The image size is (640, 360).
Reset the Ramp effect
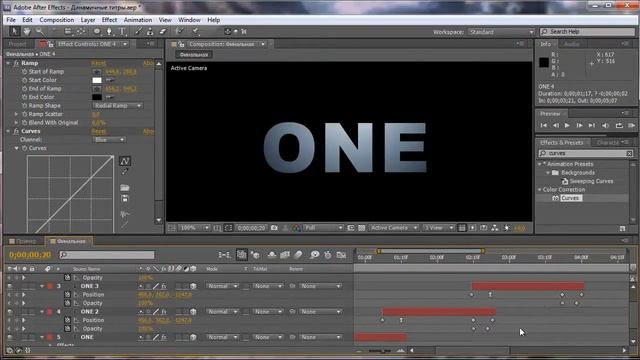click(x=98, y=63)
